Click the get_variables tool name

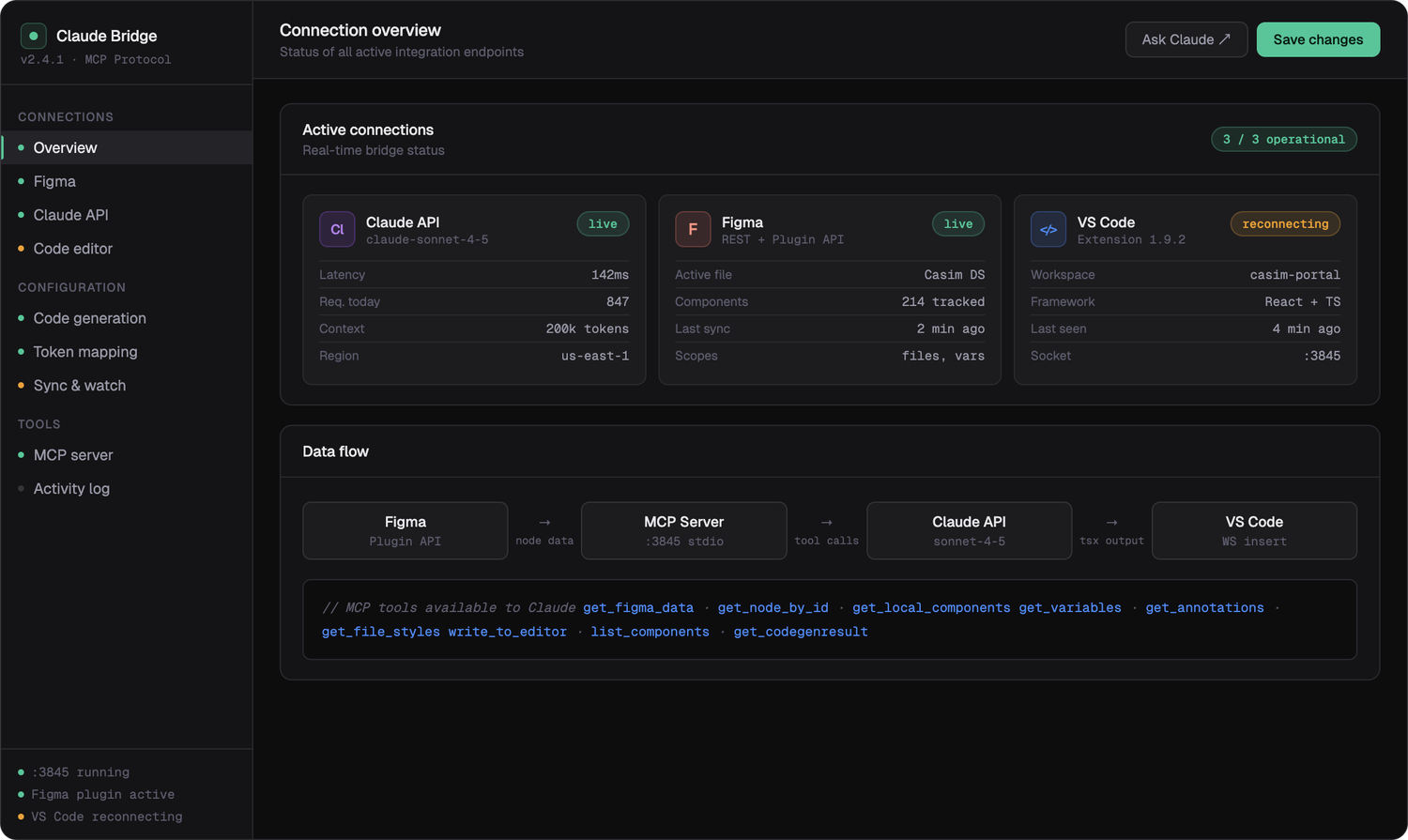click(1070, 608)
